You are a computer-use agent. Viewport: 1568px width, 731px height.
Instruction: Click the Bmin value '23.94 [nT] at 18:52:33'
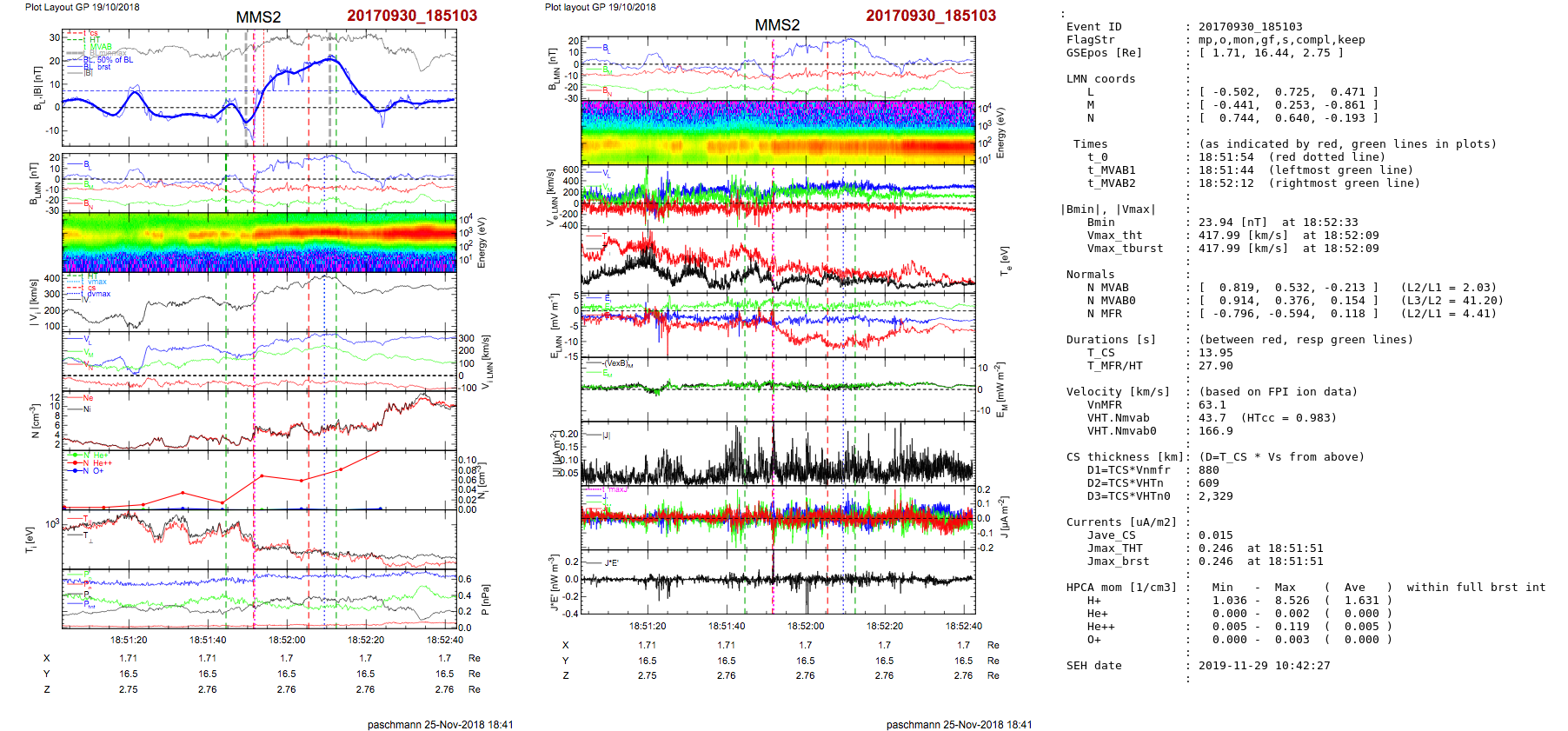pyautogui.click(x=1278, y=223)
